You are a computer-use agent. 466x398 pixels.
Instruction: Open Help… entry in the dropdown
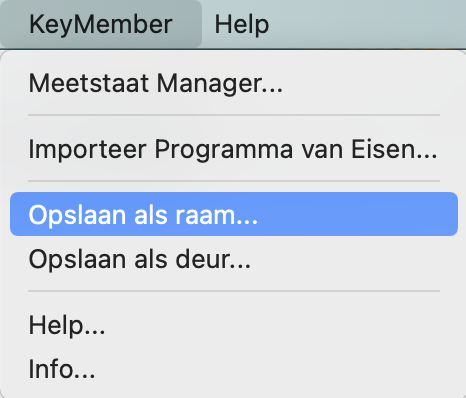234,325
